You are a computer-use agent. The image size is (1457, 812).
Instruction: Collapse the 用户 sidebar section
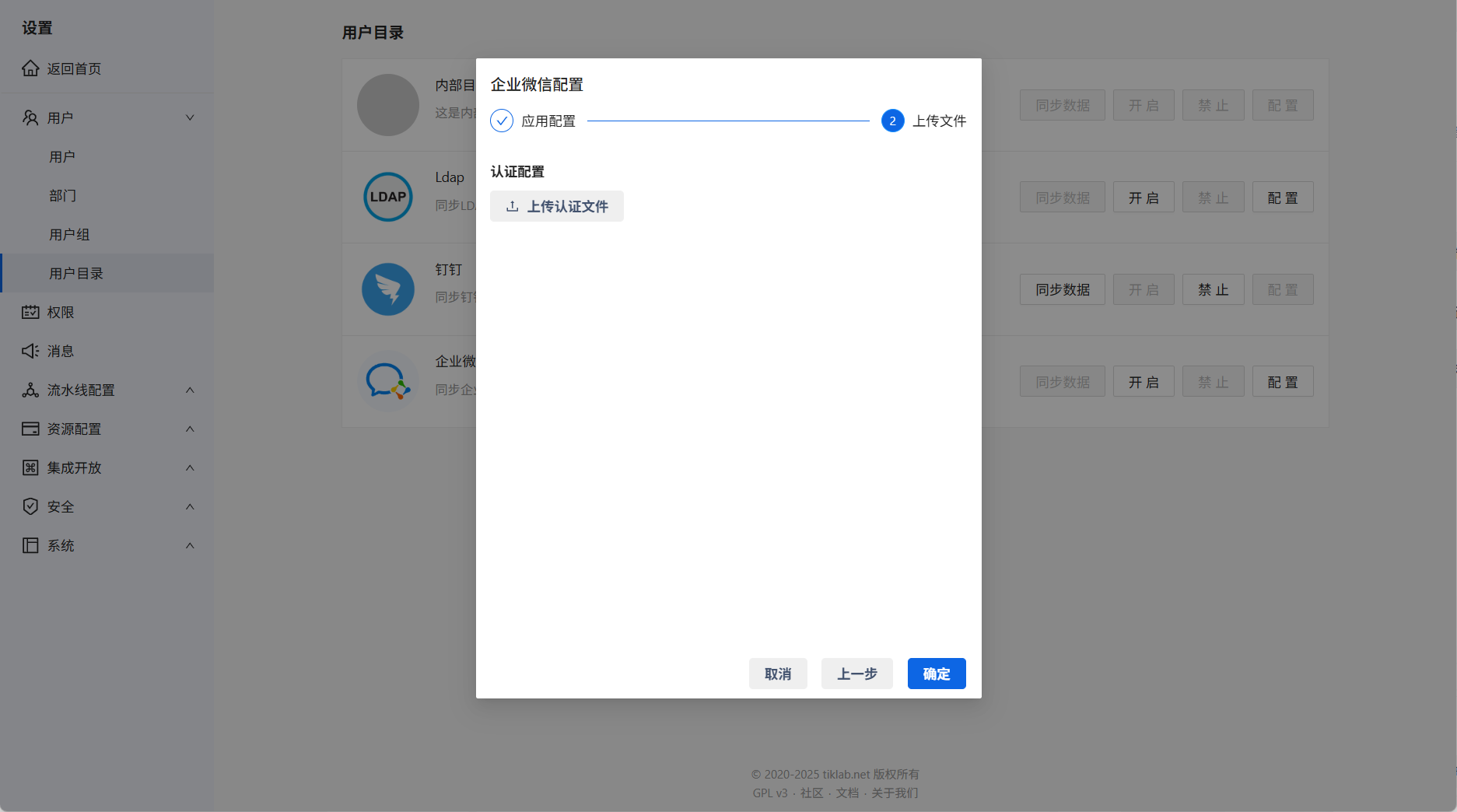(189, 117)
